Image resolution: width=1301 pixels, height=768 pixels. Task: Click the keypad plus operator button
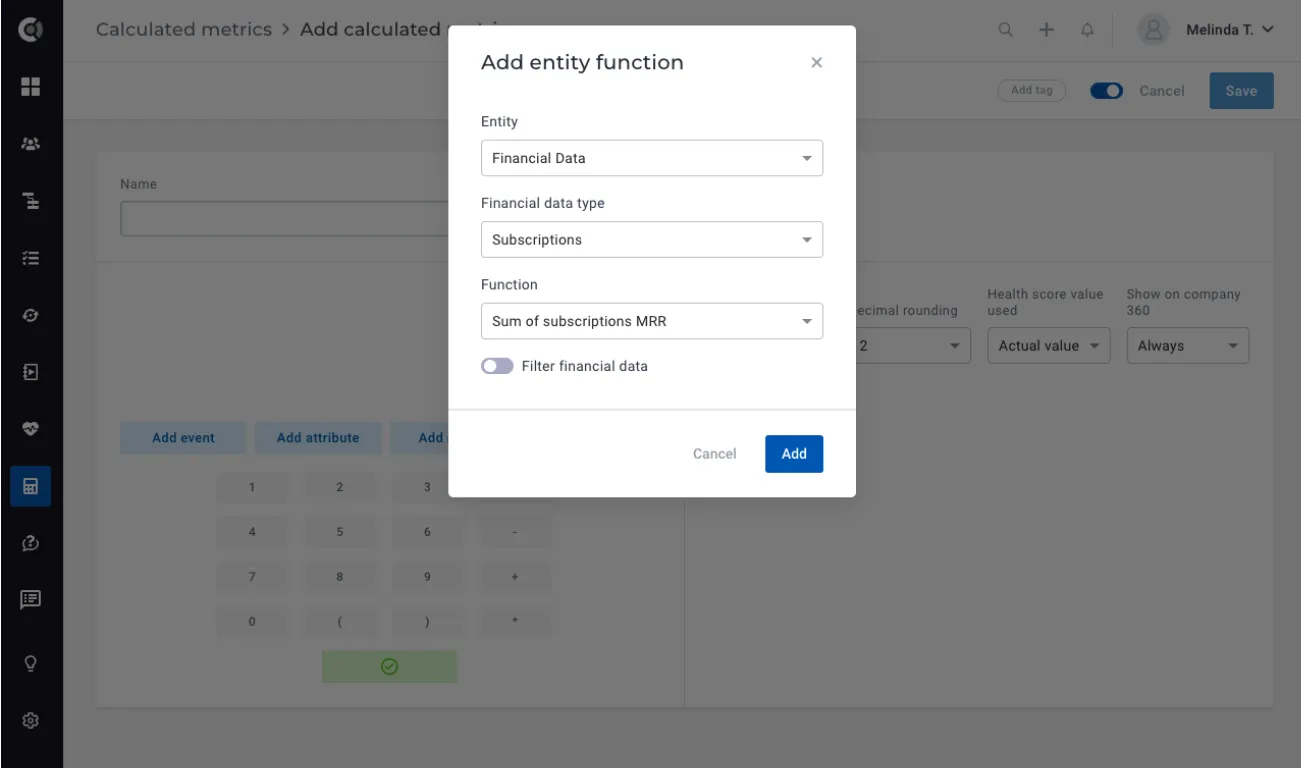(515, 577)
